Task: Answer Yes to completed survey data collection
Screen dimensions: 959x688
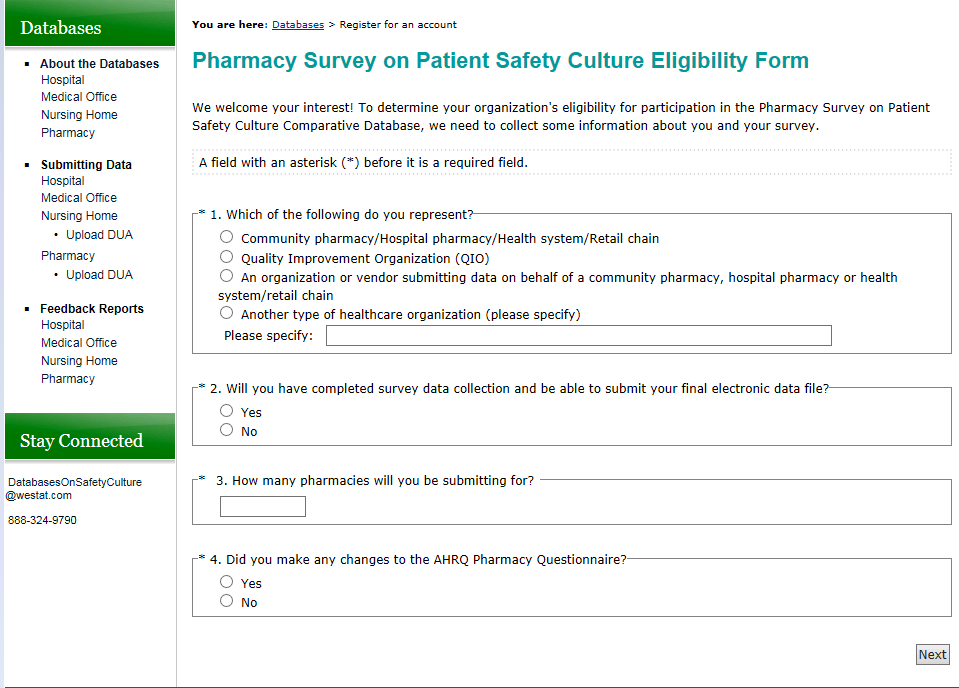Action: click(x=227, y=411)
